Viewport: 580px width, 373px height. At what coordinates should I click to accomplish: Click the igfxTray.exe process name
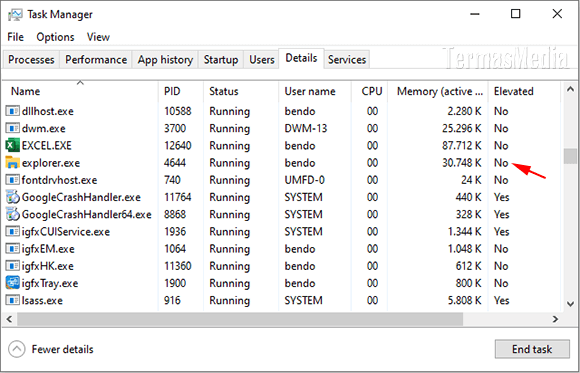(x=50, y=283)
